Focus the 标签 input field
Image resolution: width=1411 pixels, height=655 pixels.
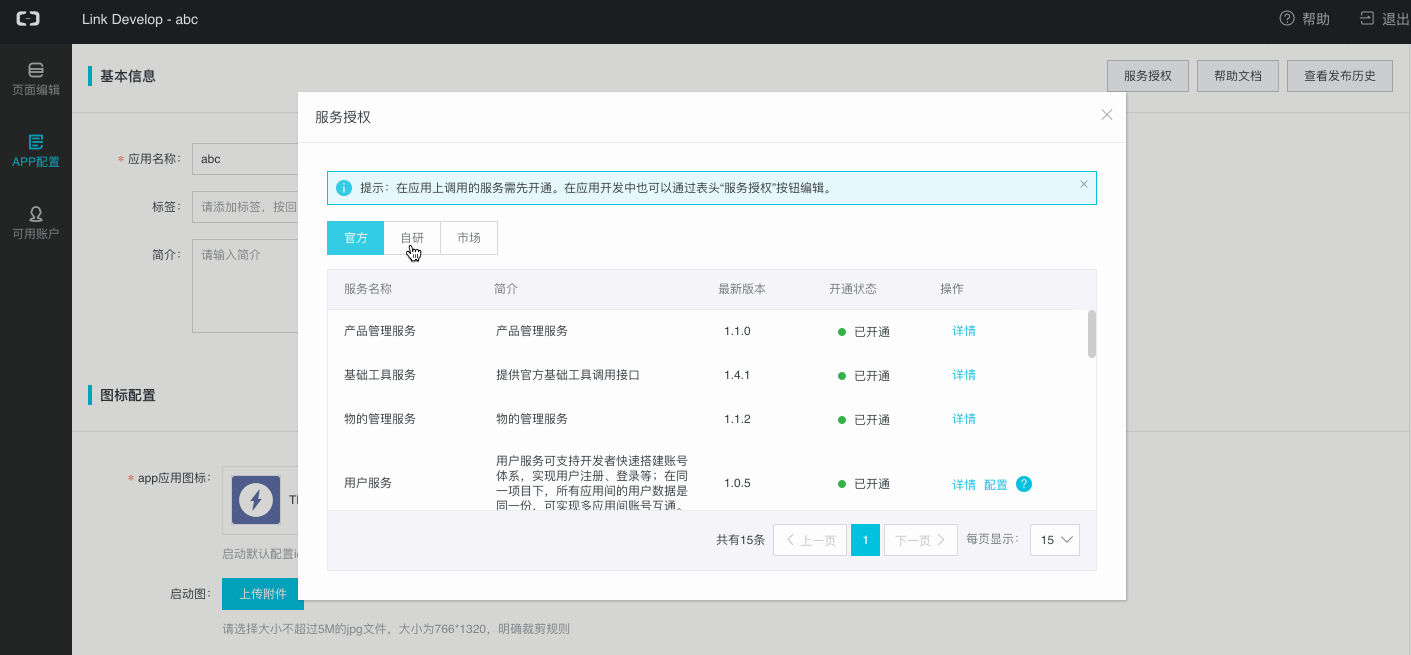245,207
